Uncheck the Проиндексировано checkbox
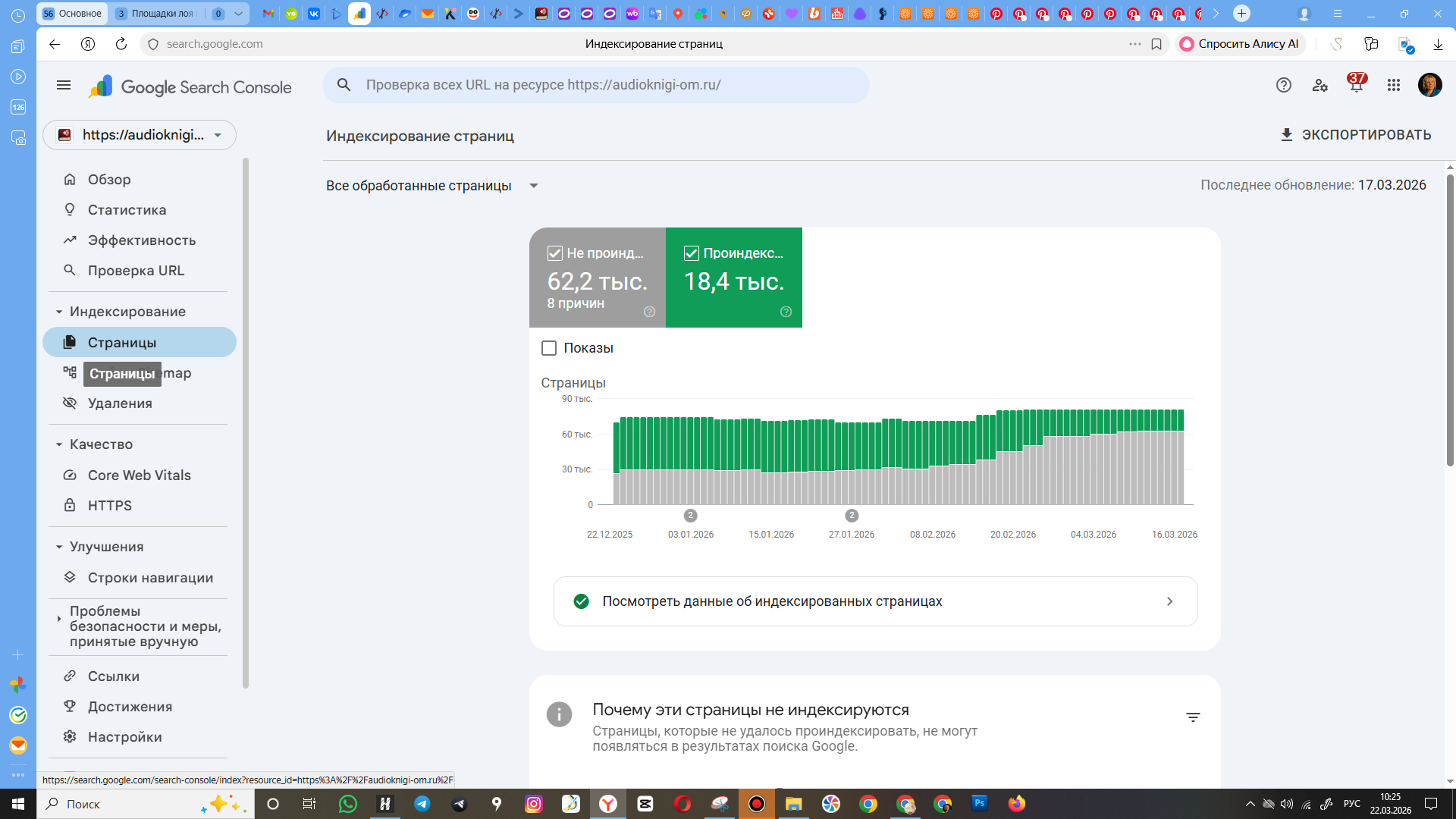The height and width of the screenshot is (819, 1456). click(x=691, y=253)
